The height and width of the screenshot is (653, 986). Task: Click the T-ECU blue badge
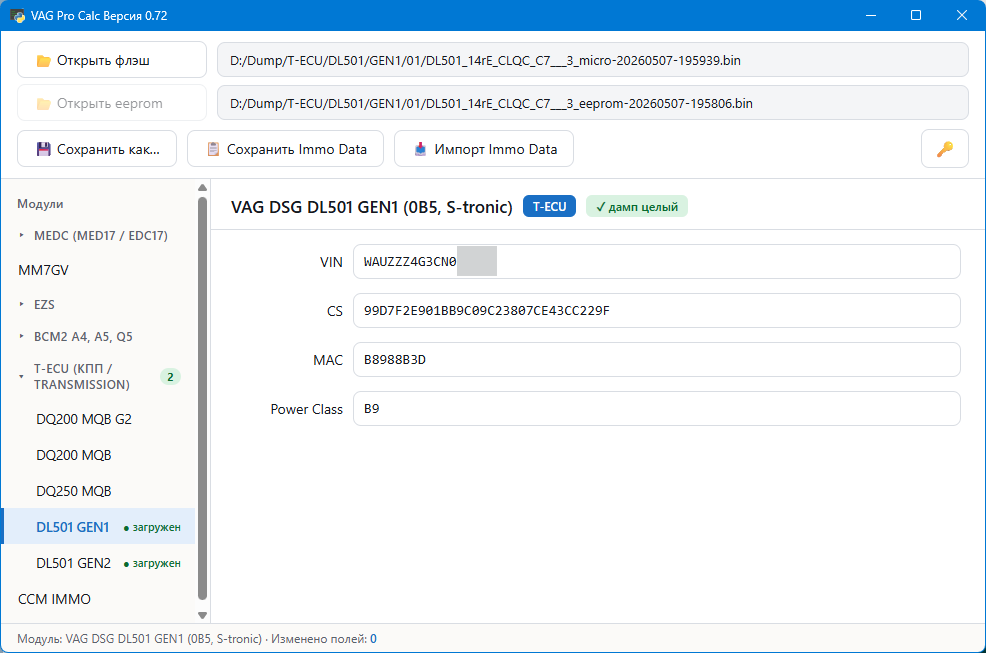coord(549,206)
